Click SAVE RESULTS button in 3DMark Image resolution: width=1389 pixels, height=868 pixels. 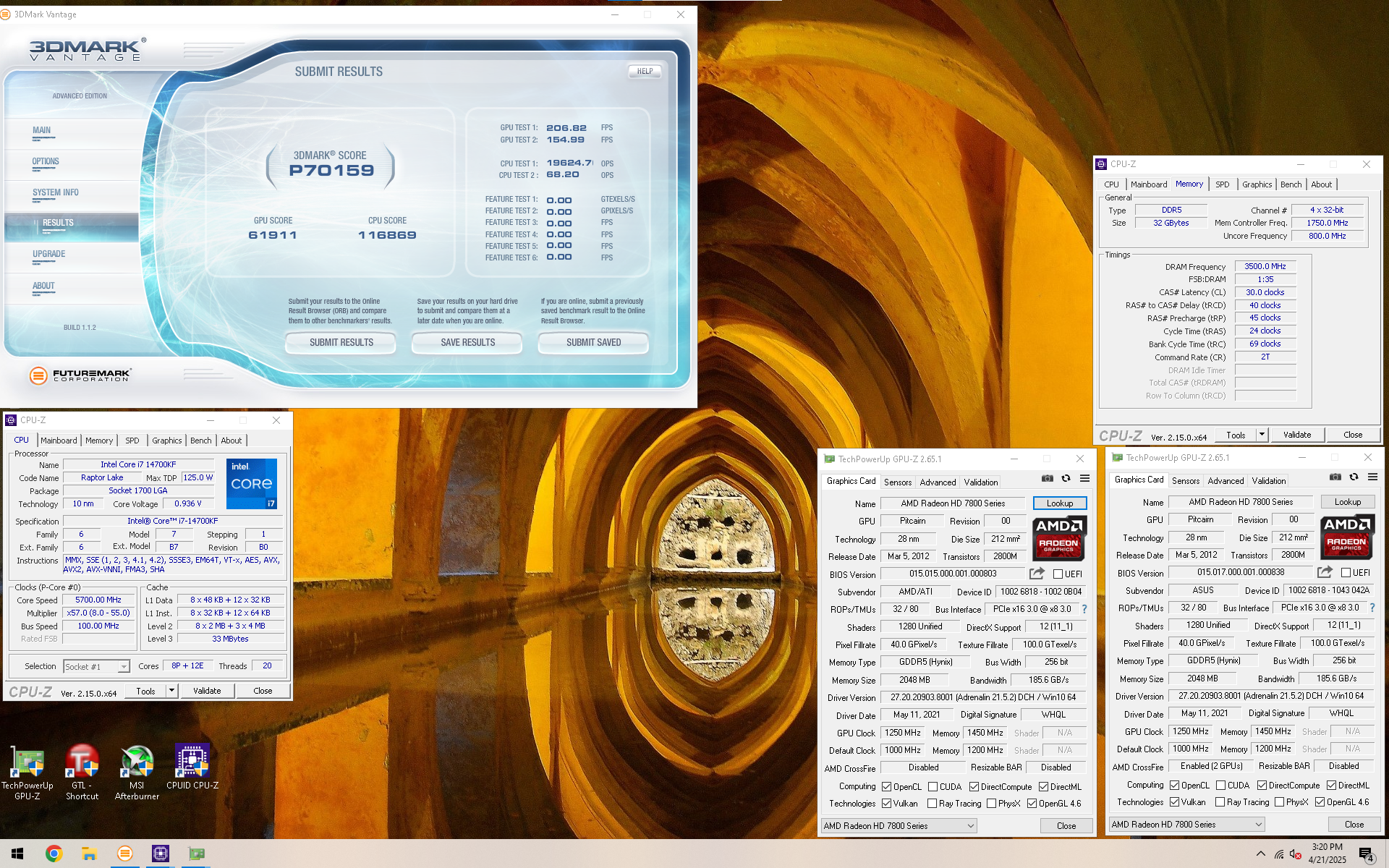(468, 343)
